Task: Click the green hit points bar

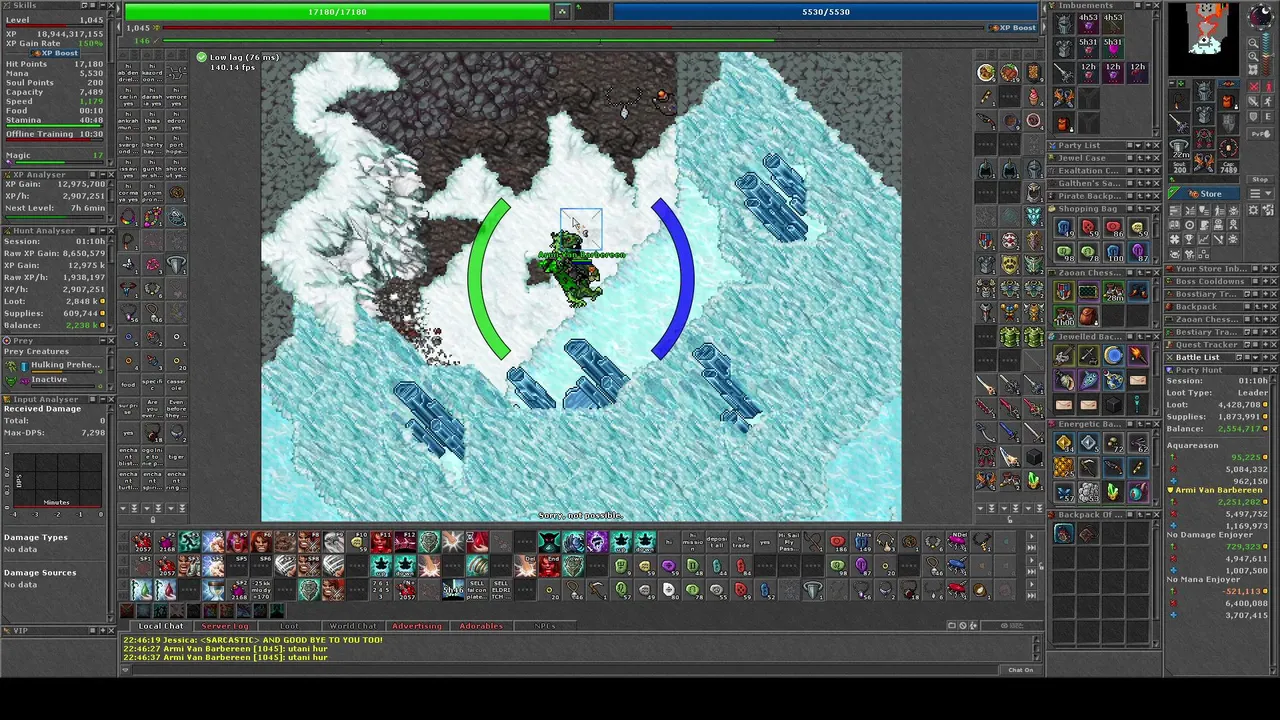Action: click(337, 11)
